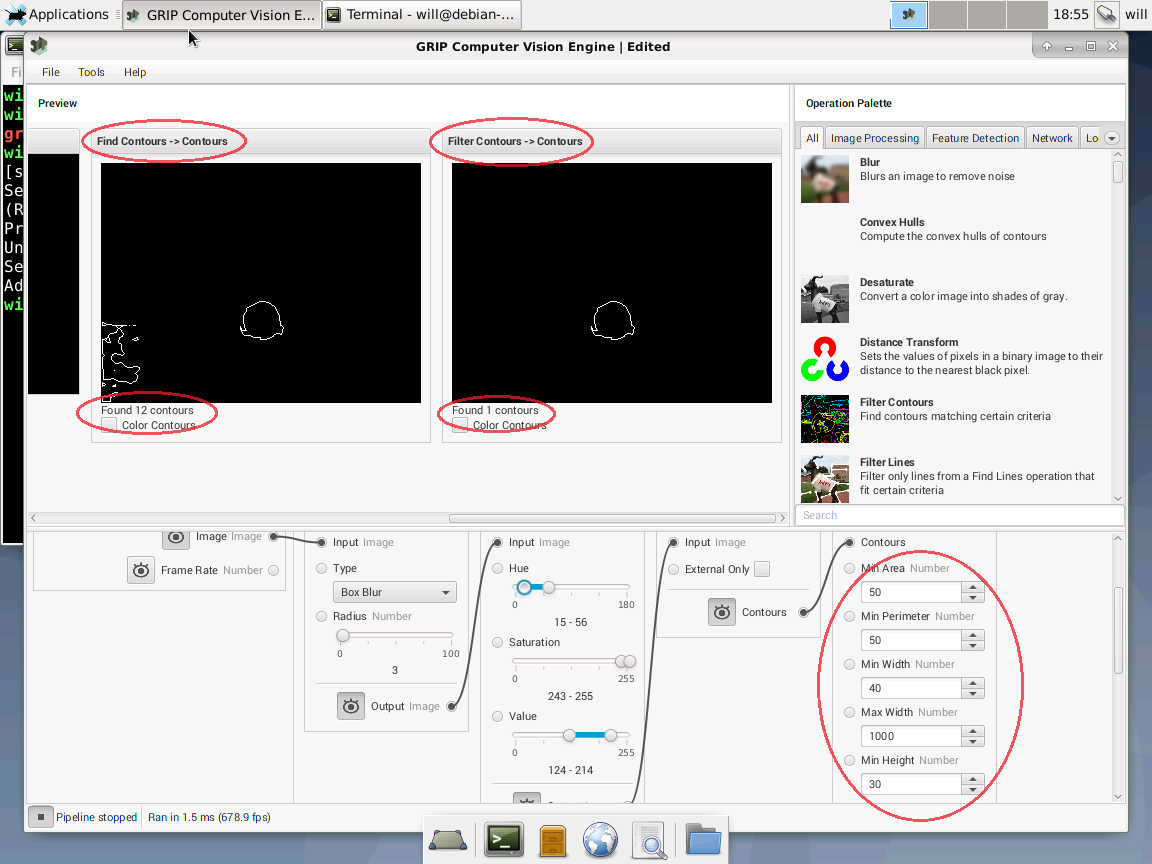Open the Box Blur type dropdown
Image resolution: width=1152 pixels, height=864 pixels.
[x=395, y=592]
